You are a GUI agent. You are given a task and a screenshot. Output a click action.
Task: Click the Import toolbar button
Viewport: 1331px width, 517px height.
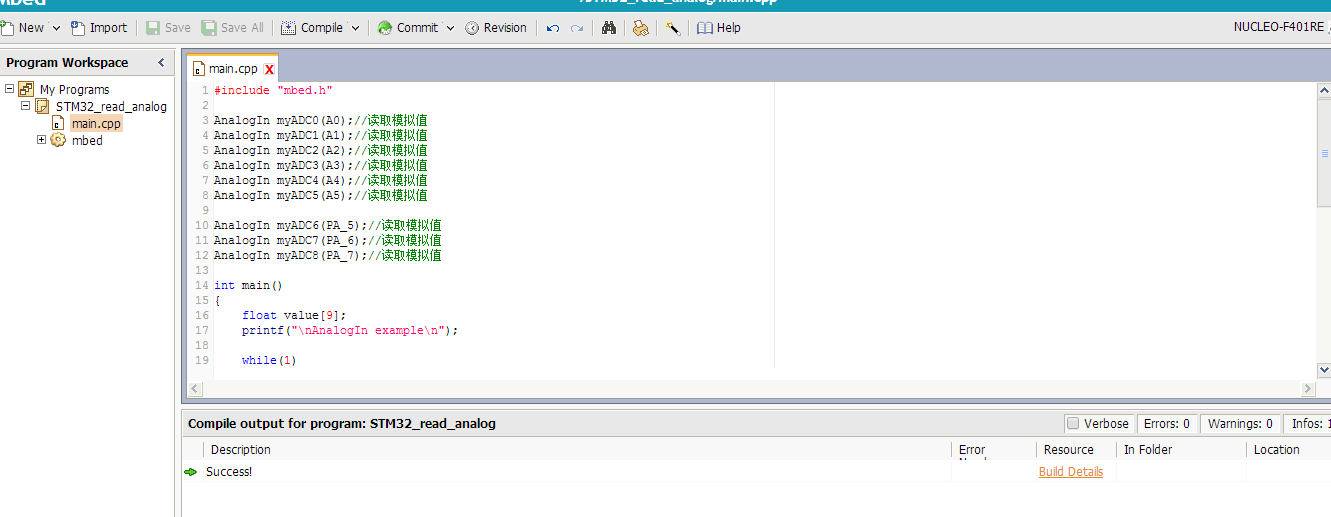[x=99, y=28]
